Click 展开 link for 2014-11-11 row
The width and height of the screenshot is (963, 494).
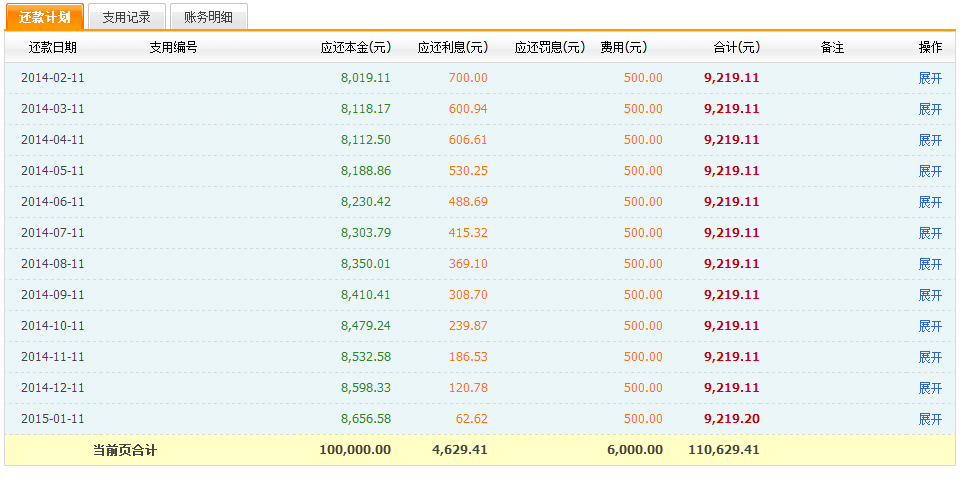(x=930, y=357)
